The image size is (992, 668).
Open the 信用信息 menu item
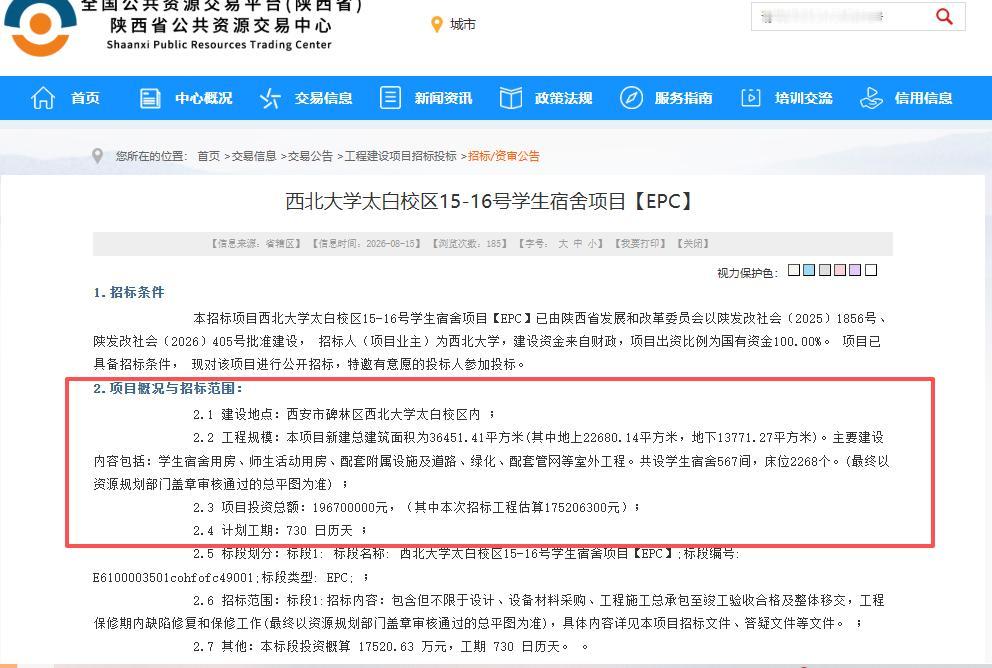click(x=924, y=98)
